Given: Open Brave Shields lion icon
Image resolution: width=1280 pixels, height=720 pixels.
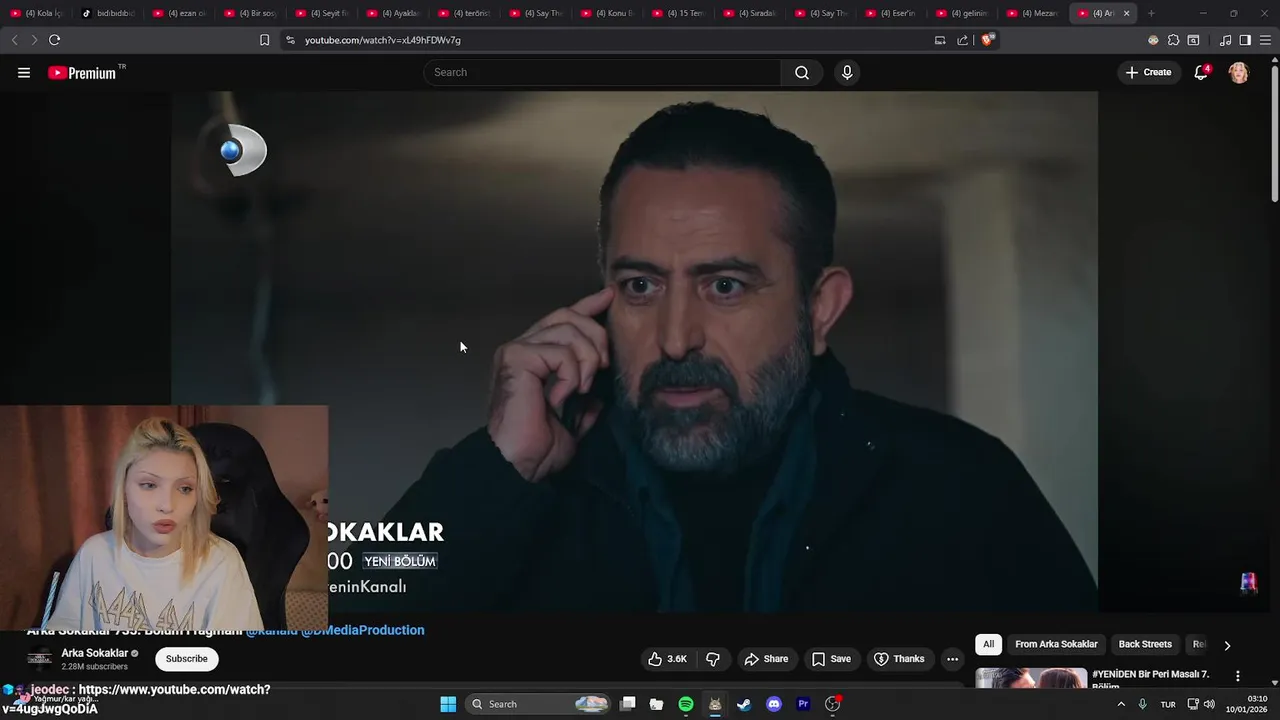Looking at the screenshot, I should (988, 40).
